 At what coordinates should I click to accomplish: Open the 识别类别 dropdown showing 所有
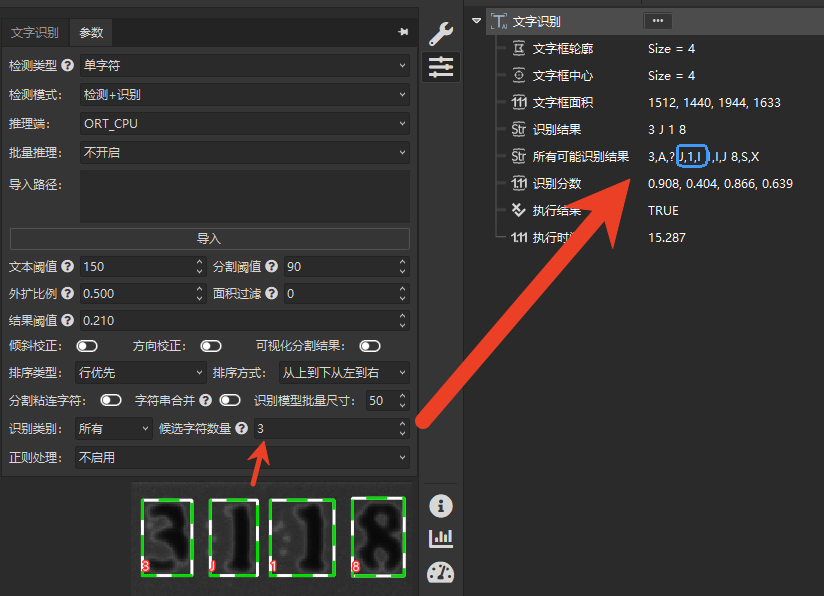point(114,428)
